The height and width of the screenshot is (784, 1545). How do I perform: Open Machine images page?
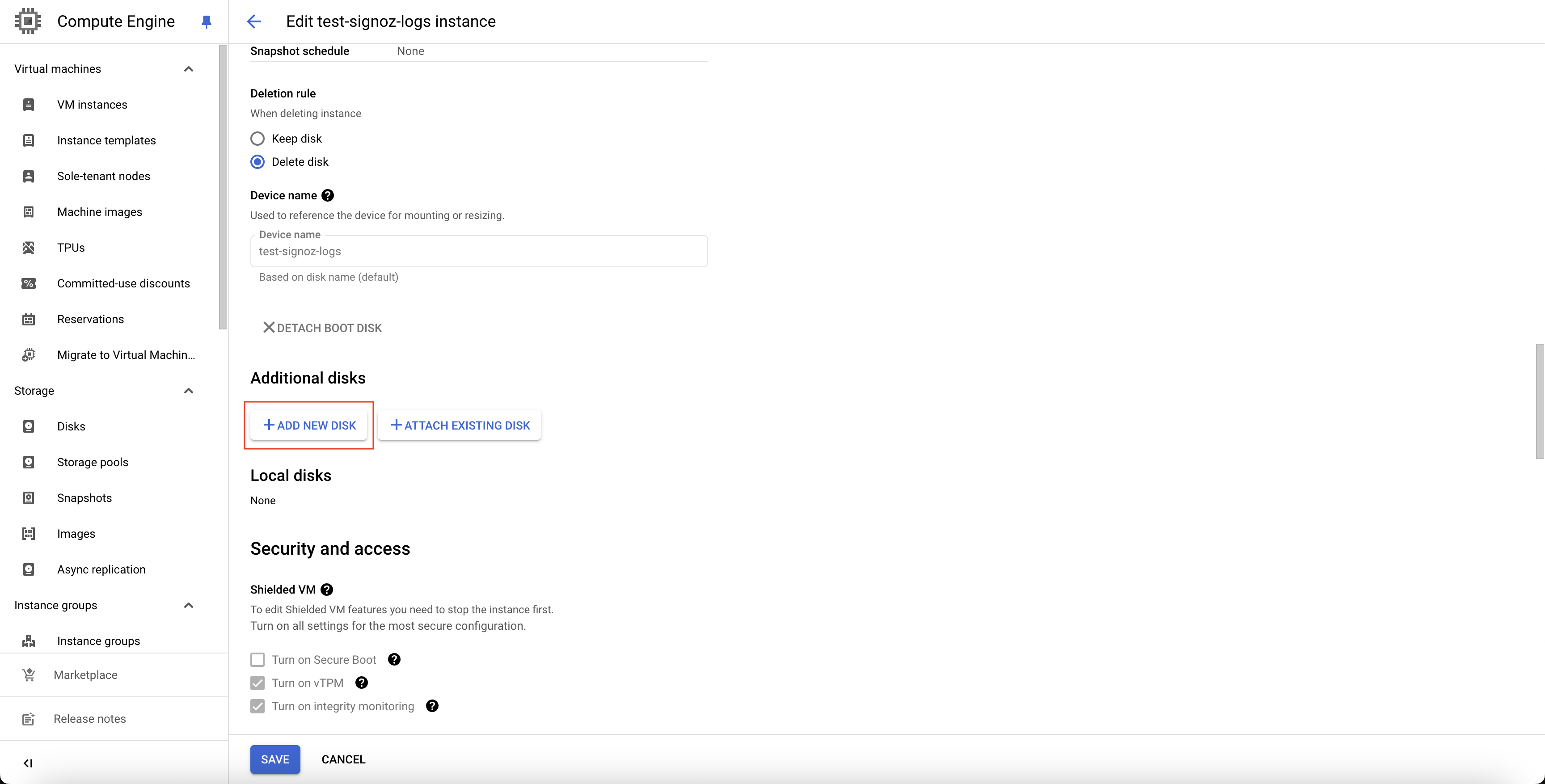[x=100, y=212]
